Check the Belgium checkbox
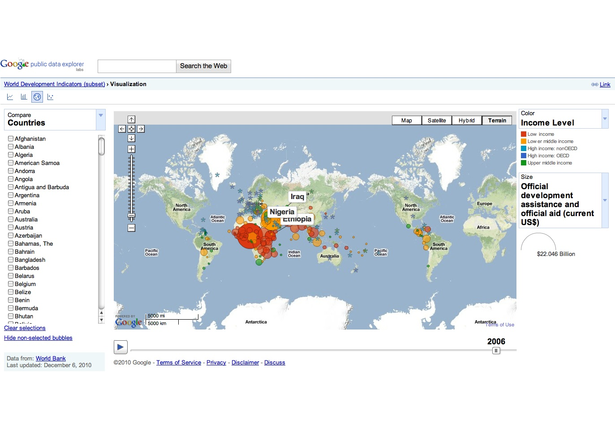The width and height of the screenshot is (615, 424). tap(11, 284)
